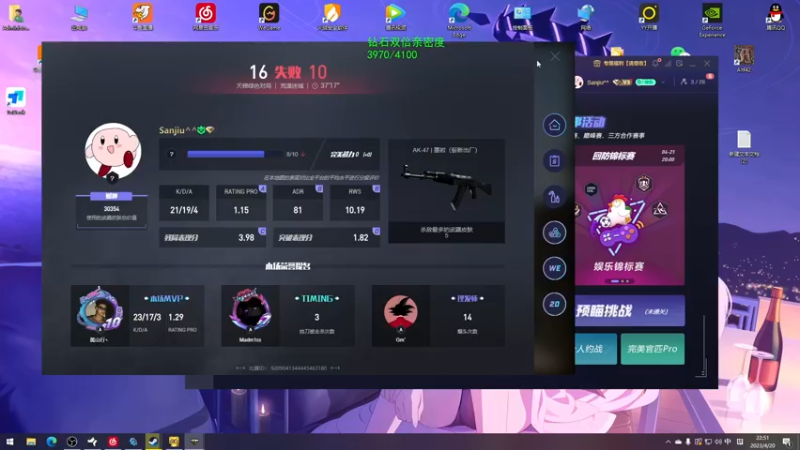Open the NetEase Cloud Music desktop icon

pyautogui.click(x=206, y=17)
